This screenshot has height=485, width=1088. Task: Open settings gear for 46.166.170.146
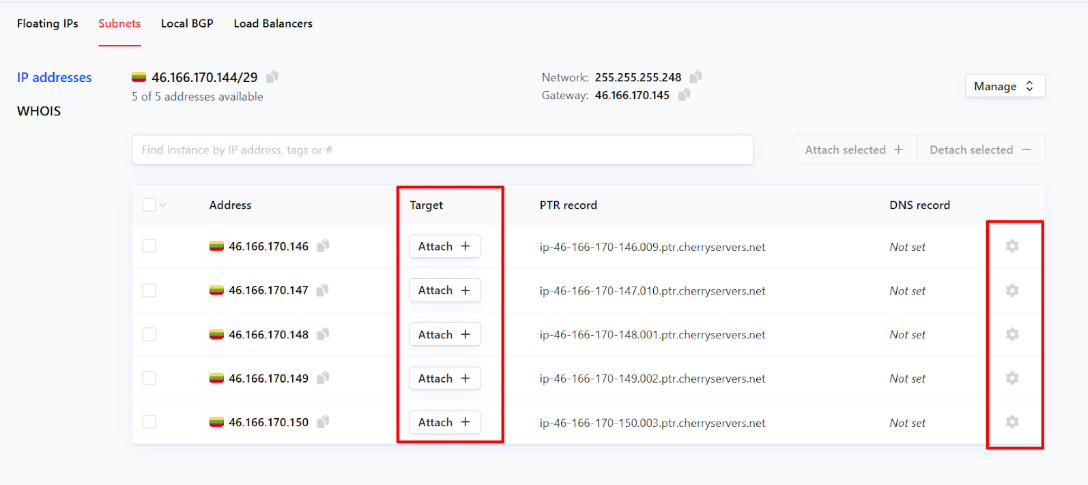tap(1012, 246)
